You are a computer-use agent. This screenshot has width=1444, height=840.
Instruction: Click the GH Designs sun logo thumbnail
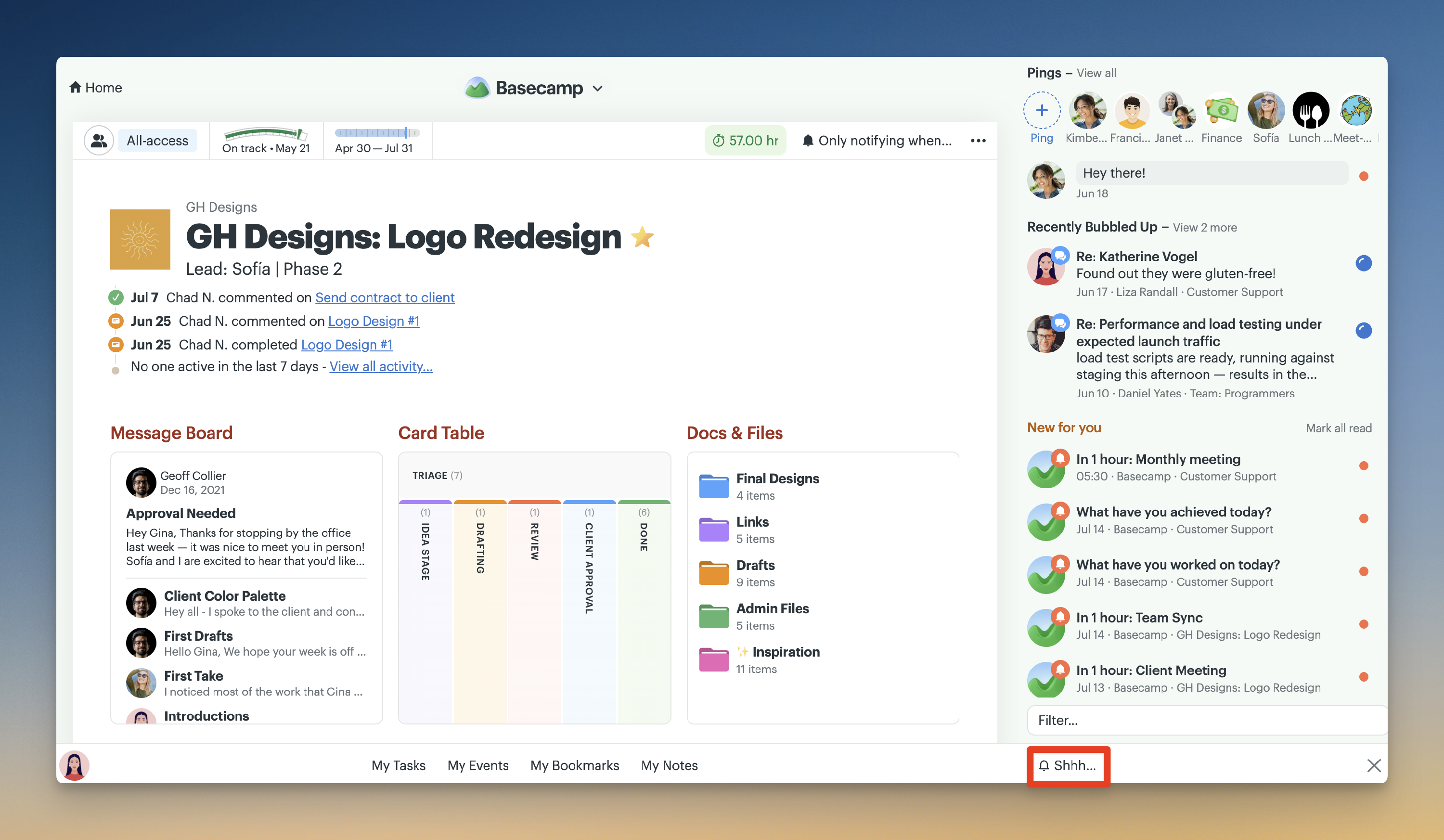(140, 240)
